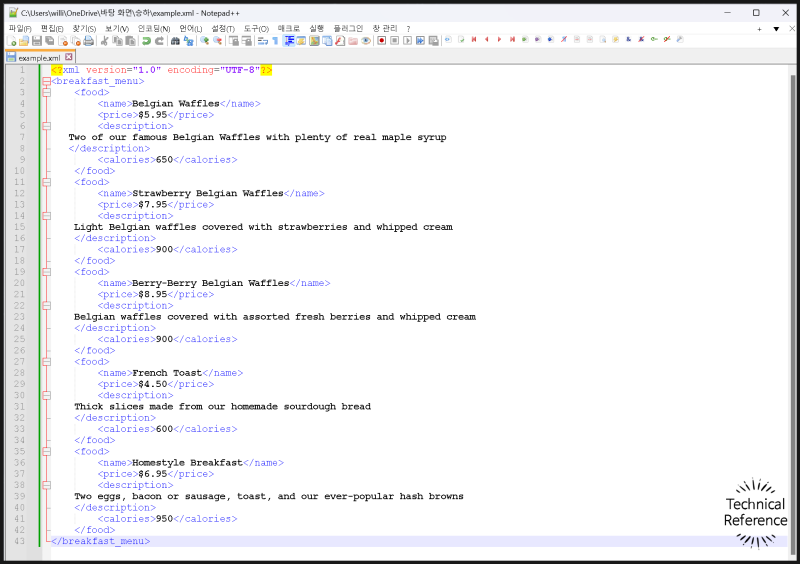This screenshot has width=800, height=564.
Task: Start macro recording with red record icon
Action: 381,41
